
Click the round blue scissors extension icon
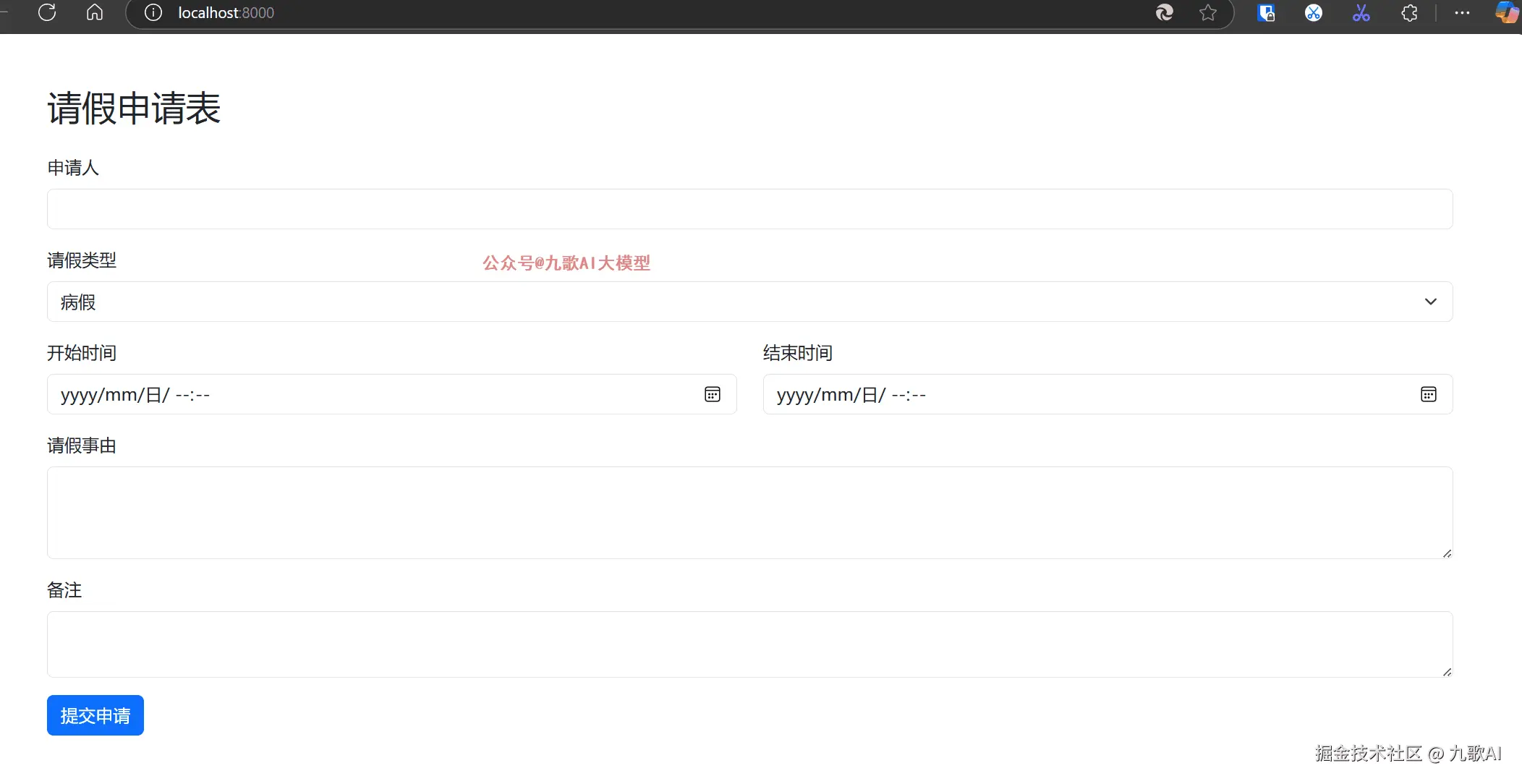pyautogui.click(x=1313, y=12)
